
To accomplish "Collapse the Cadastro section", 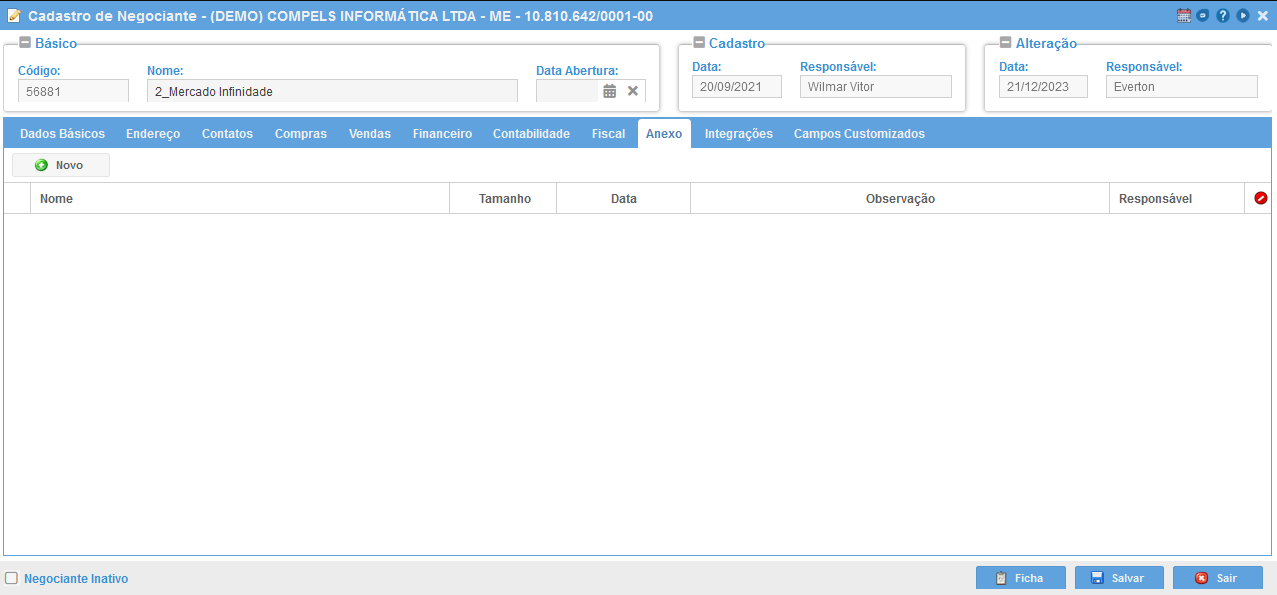I will [699, 43].
